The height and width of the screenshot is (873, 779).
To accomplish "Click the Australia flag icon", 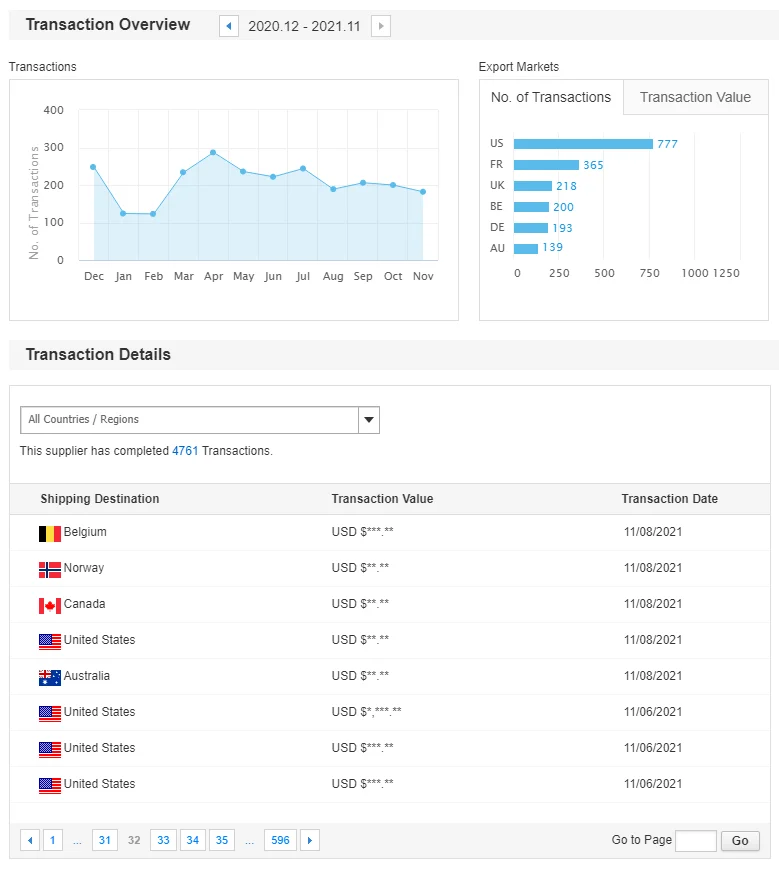I will pyautogui.click(x=50, y=678).
